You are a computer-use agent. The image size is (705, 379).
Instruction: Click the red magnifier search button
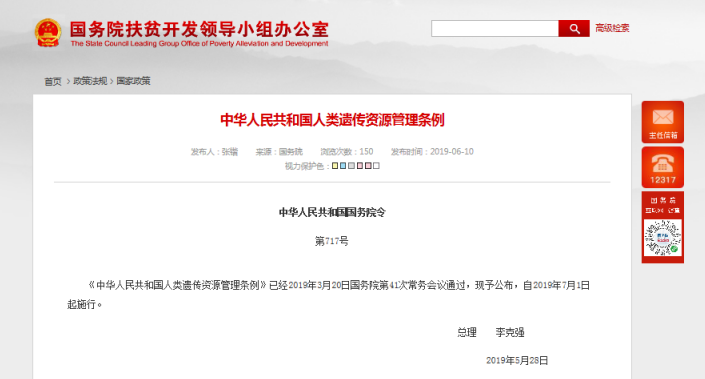tap(574, 29)
